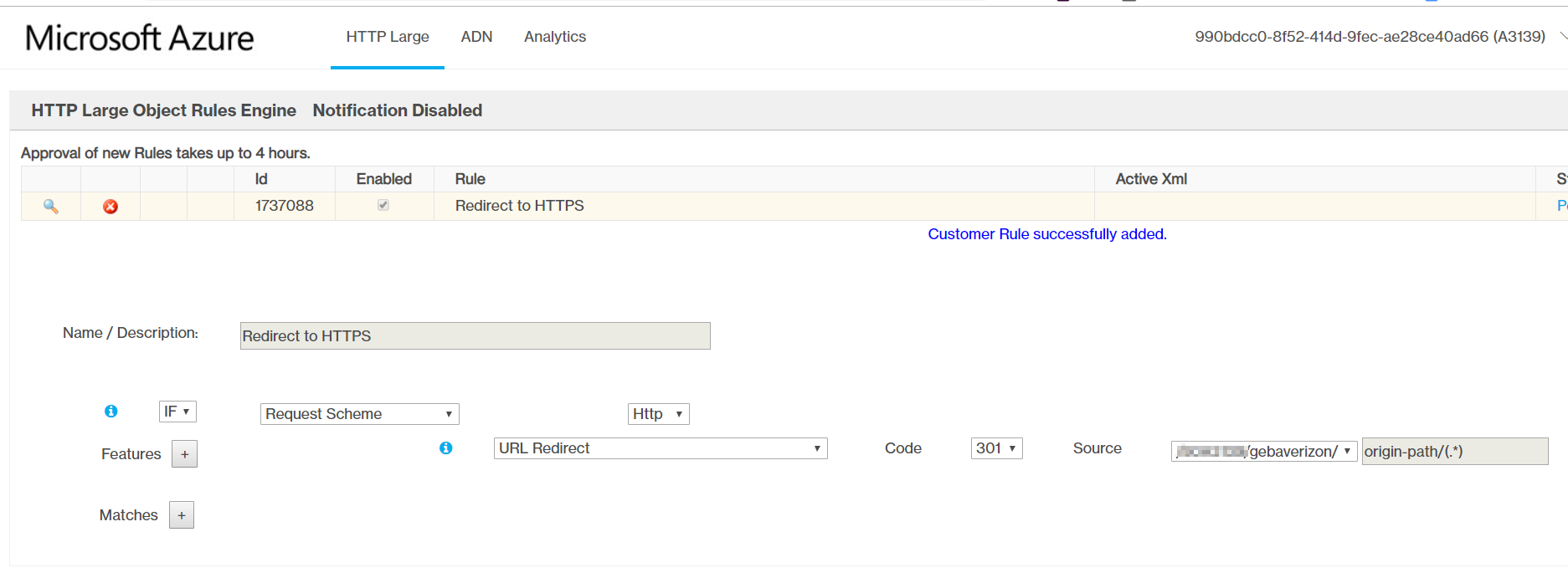Click the Name / Description text field
This screenshot has width=1568, height=578.
click(475, 336)
